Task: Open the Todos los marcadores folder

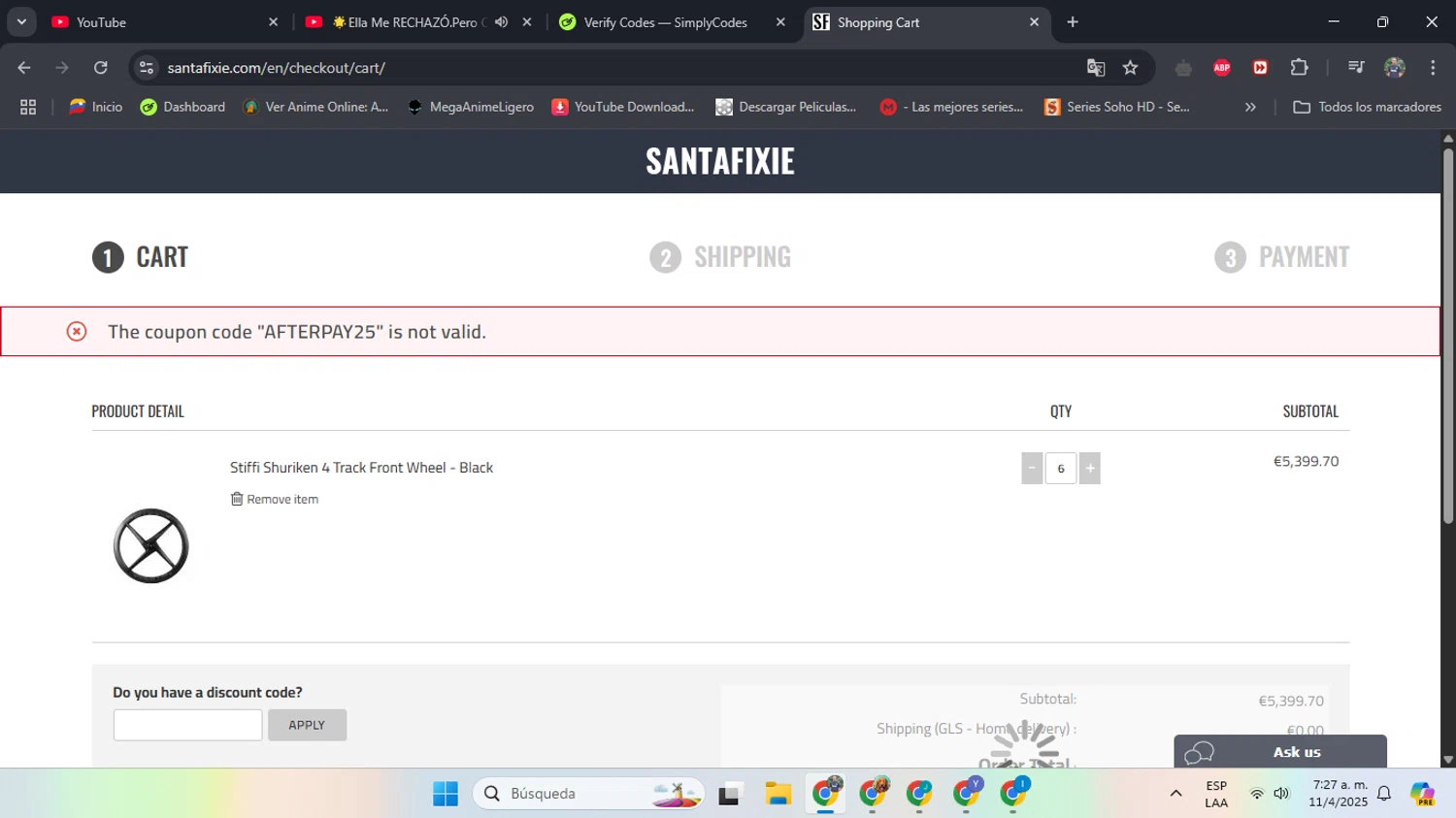Action: coord(1367,107)
